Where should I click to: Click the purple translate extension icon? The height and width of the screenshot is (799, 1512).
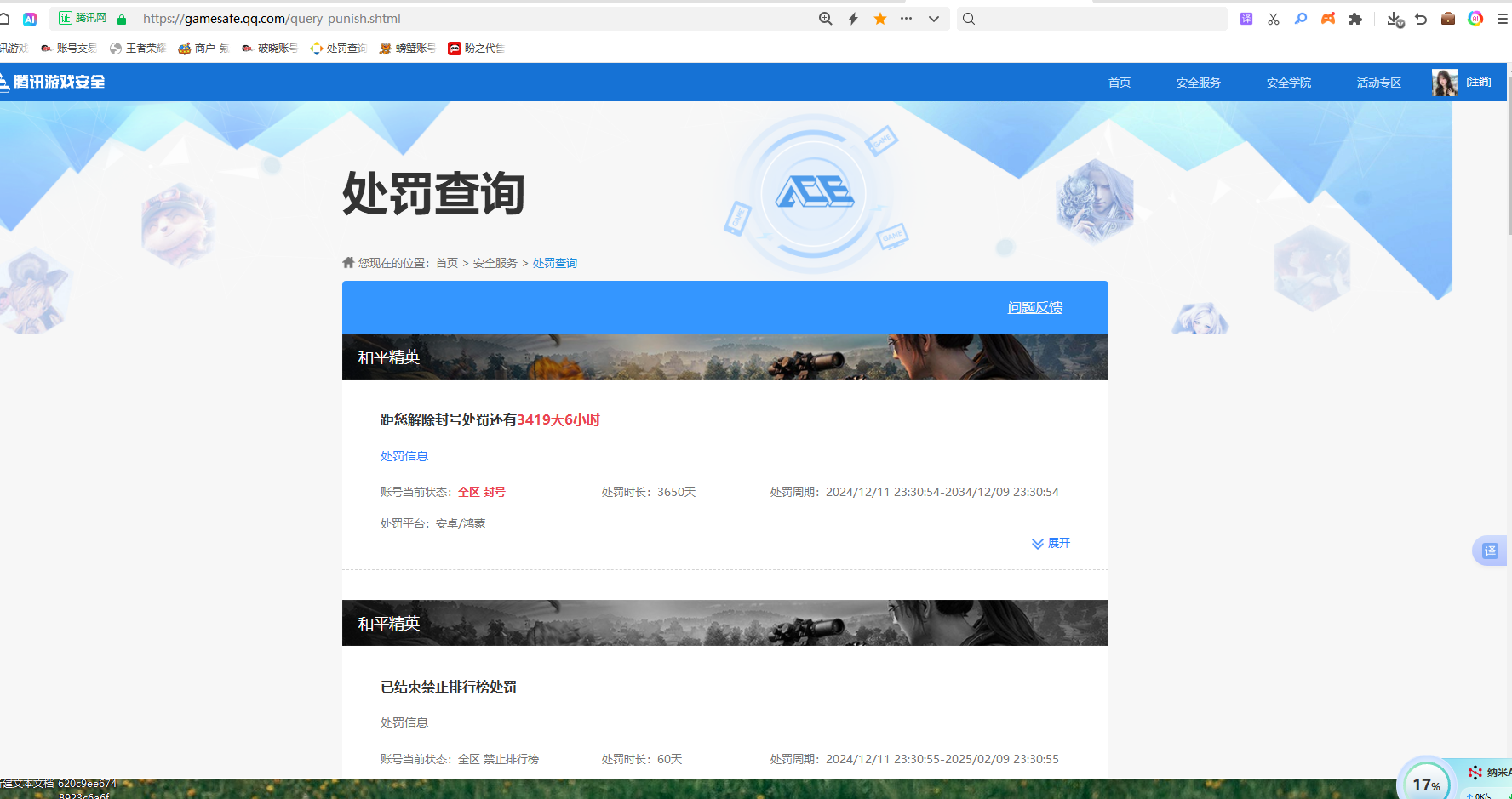1246,19
